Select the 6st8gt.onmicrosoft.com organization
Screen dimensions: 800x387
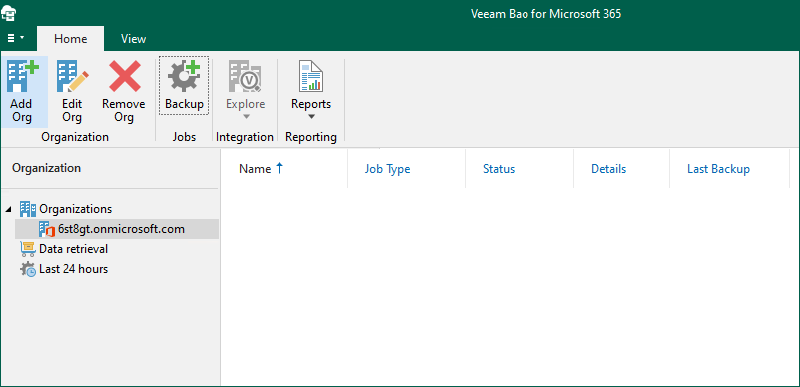[x=117, y=229]
